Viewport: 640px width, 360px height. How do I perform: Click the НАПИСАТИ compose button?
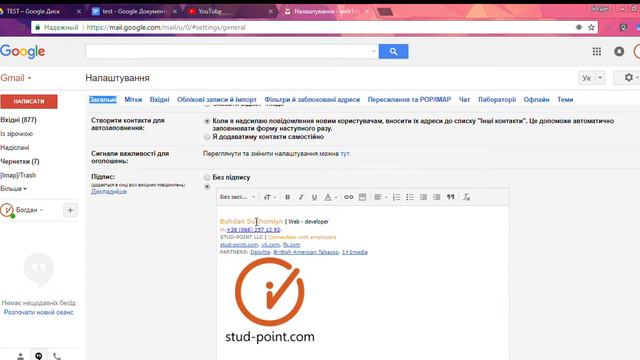click(x=29, y=102)
